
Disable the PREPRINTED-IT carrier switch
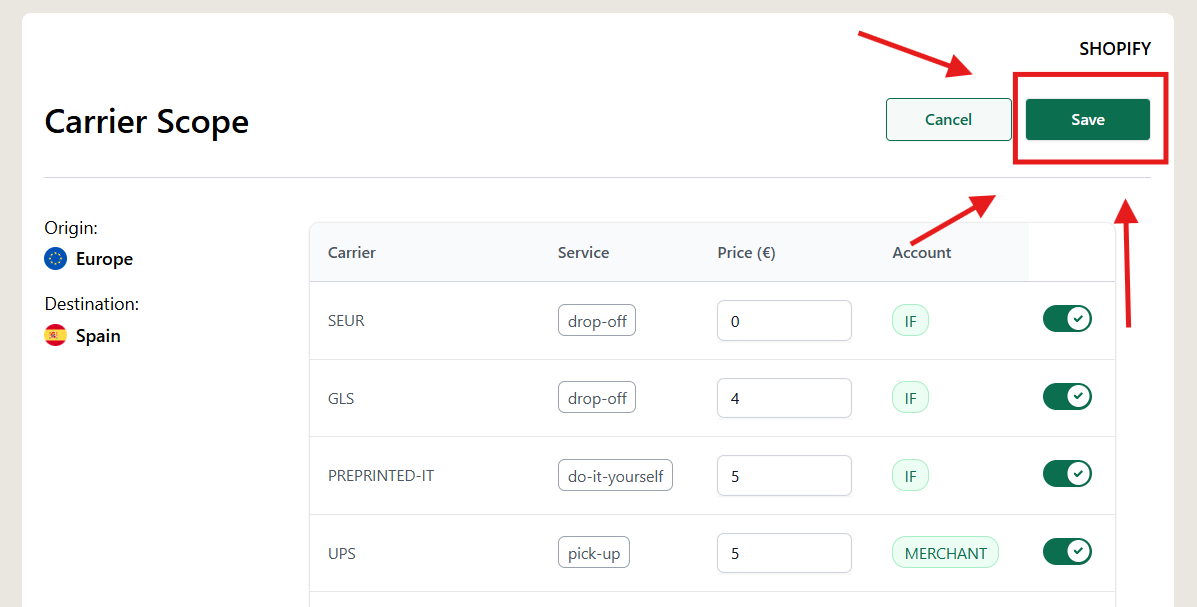click(1067, 473)
